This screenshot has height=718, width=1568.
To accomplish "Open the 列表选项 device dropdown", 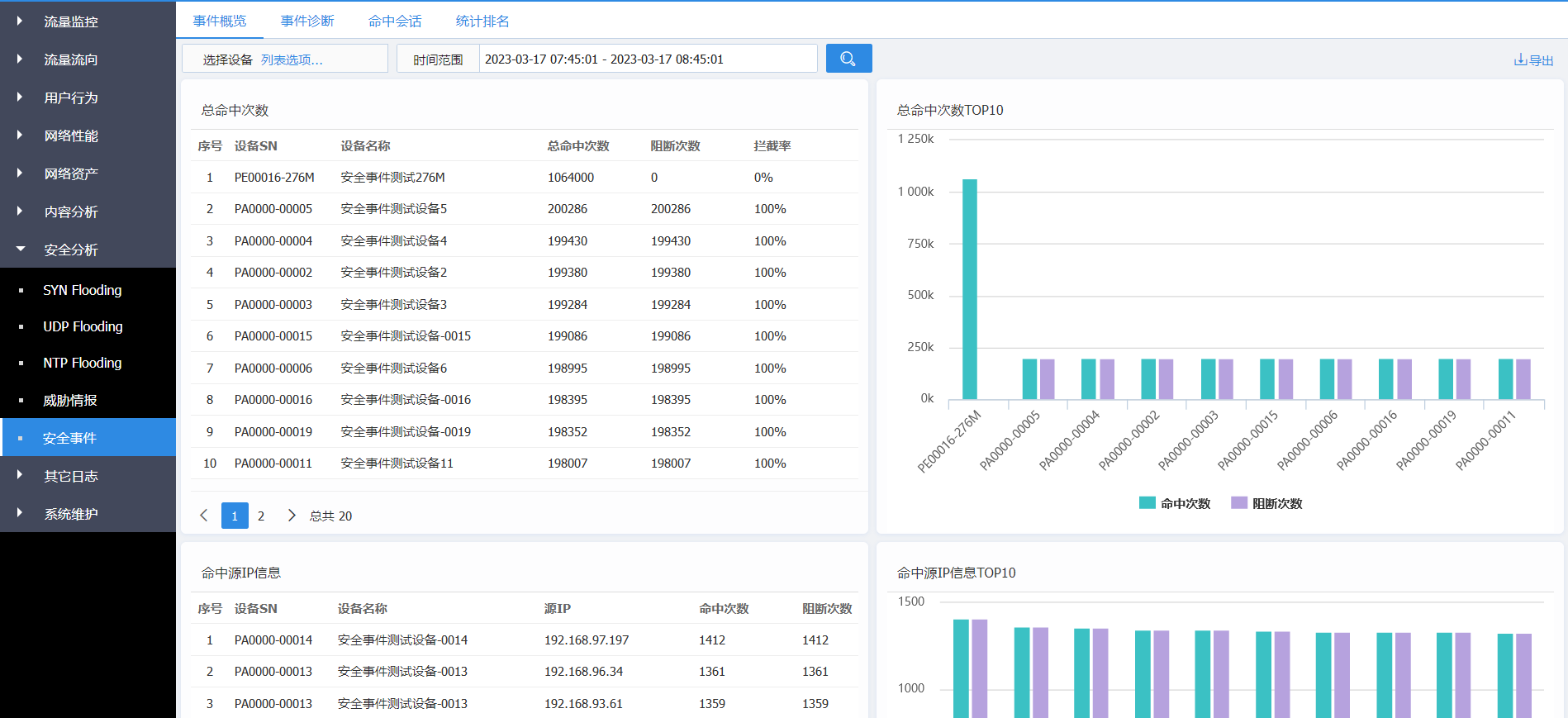I will pos(292,59).
